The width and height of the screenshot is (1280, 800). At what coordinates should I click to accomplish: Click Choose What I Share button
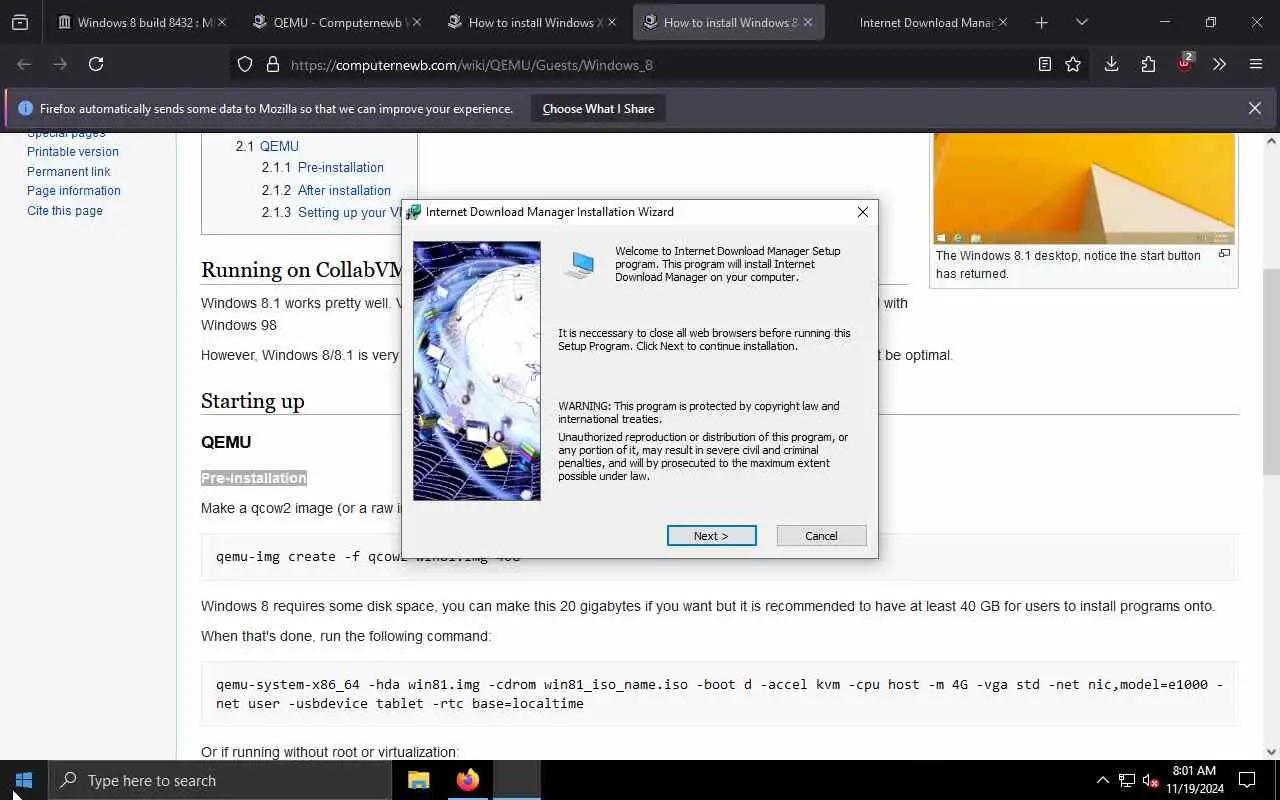[x=598, y=109]
